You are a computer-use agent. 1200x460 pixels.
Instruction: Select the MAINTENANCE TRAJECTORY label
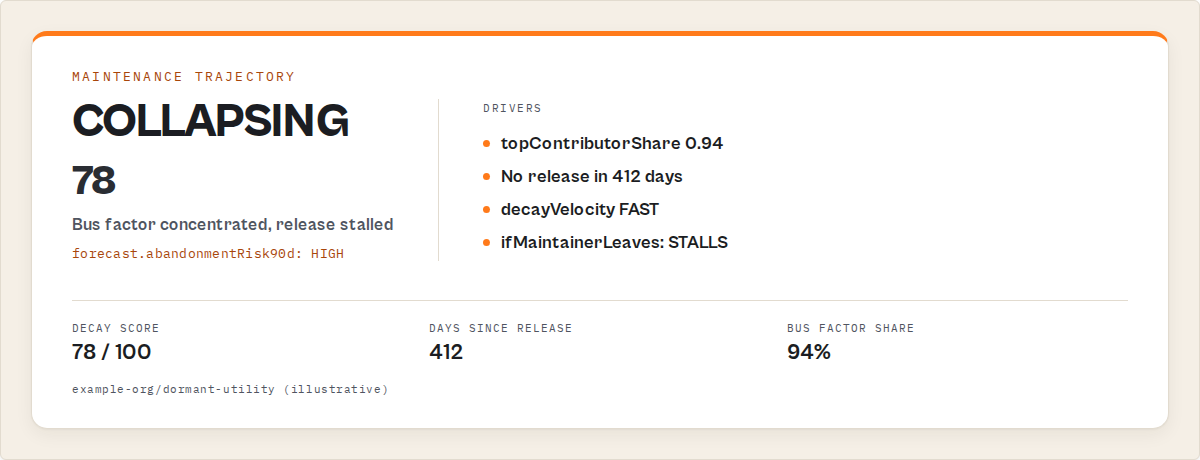coord(184,76)
